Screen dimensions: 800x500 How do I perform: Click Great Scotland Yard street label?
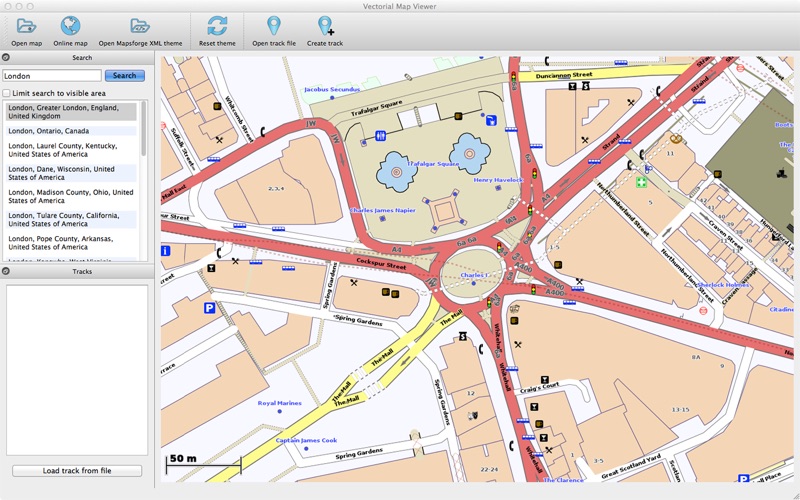coord(632,466)
